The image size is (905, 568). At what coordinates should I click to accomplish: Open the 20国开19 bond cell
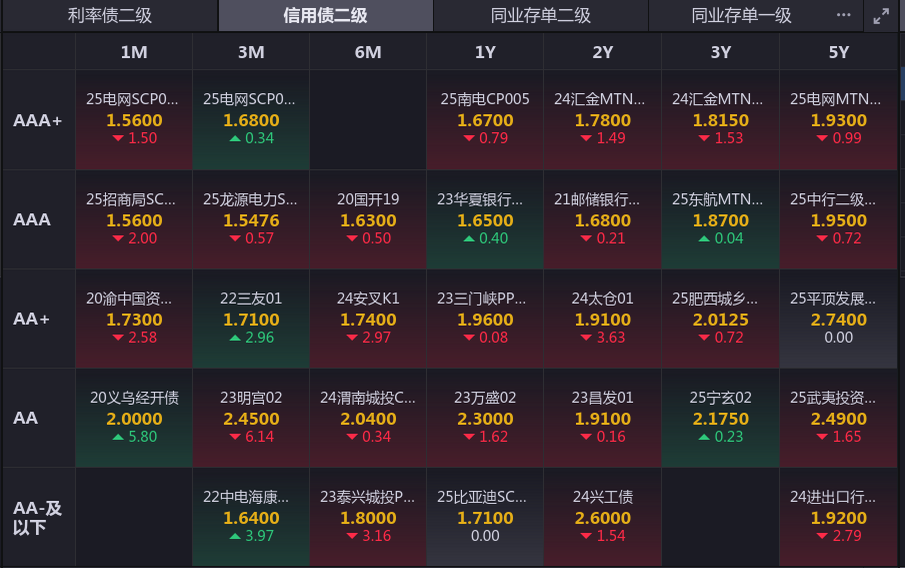368,219
